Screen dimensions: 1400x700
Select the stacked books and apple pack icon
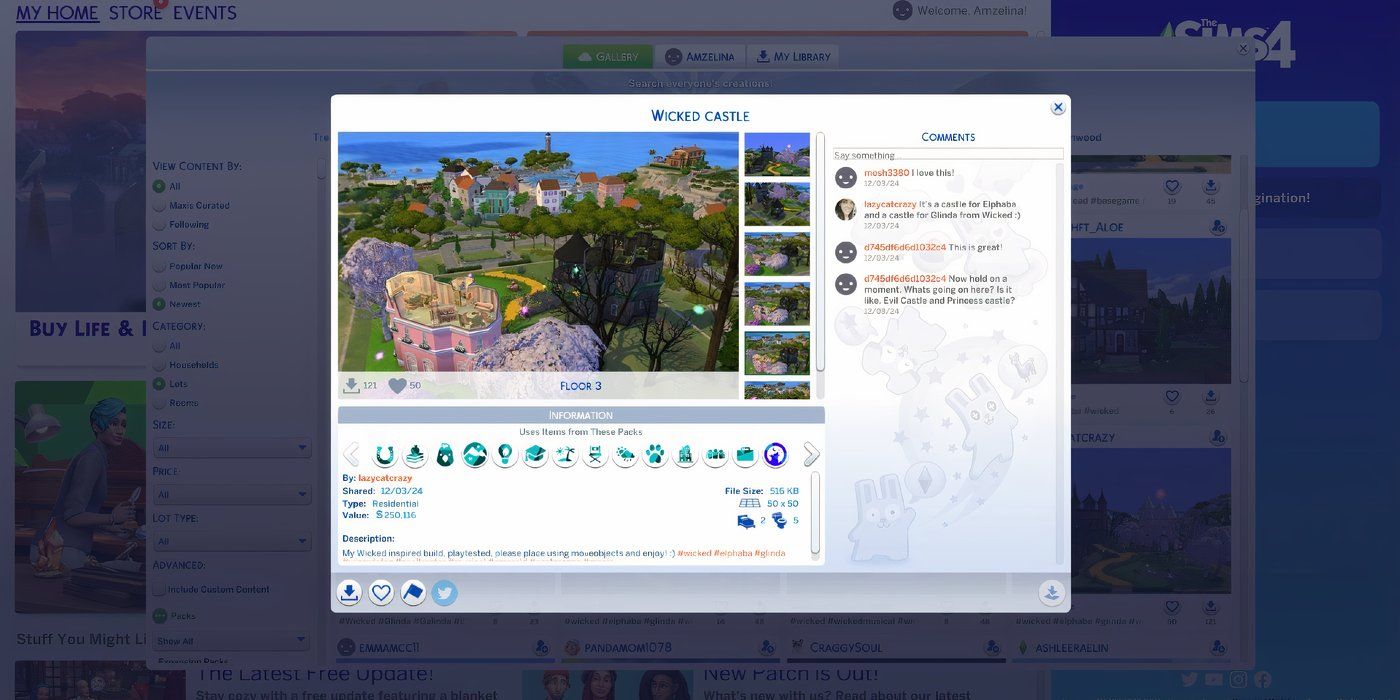[x=414, y=455]
